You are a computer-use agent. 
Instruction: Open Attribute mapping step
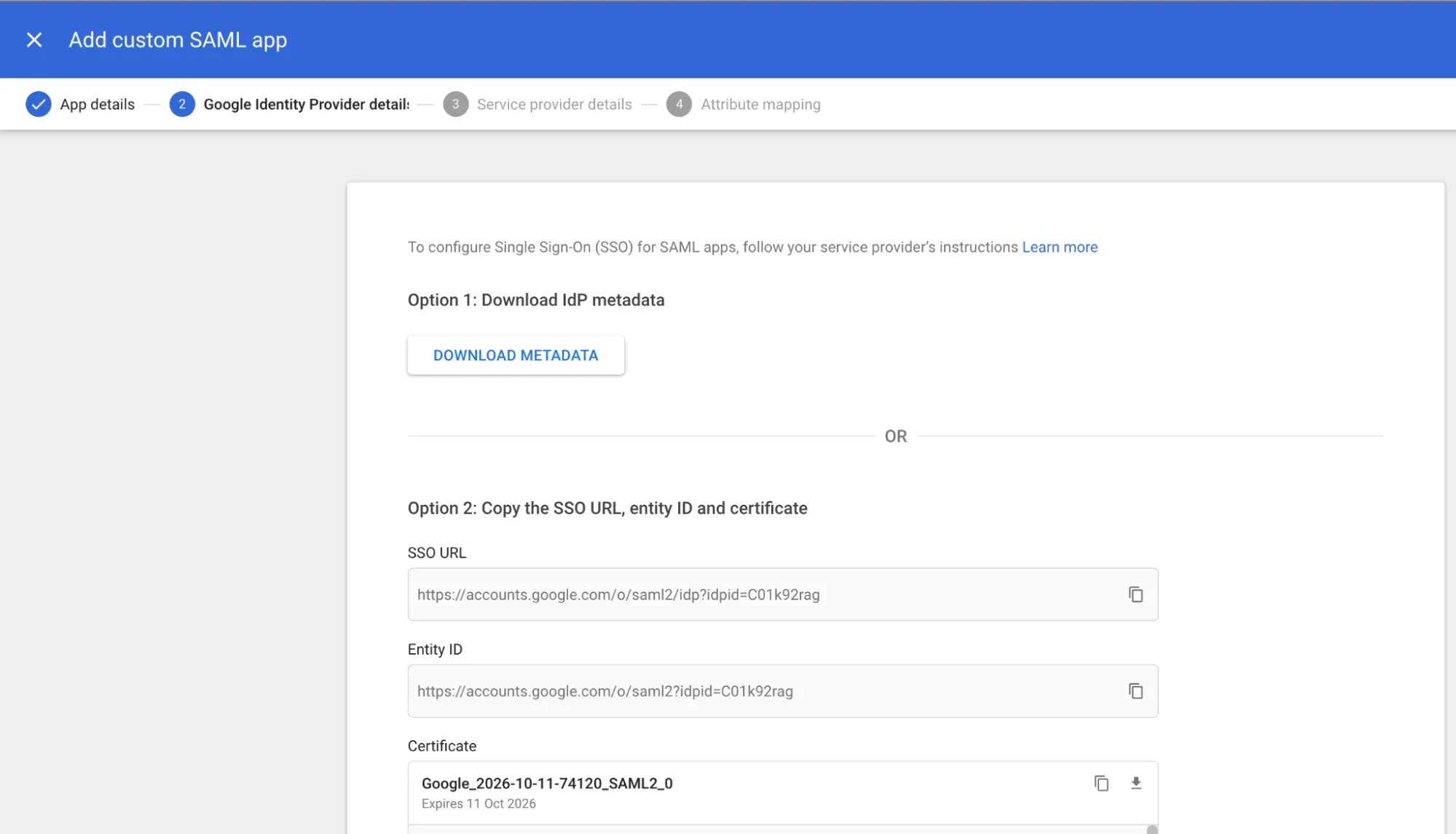[760, 104]
